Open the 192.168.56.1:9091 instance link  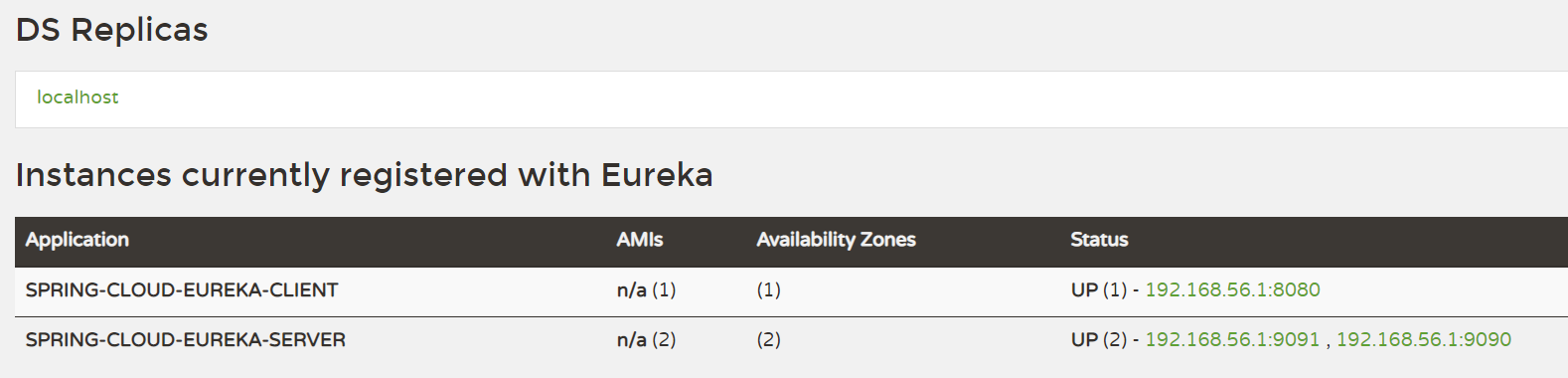[1232, 339]
